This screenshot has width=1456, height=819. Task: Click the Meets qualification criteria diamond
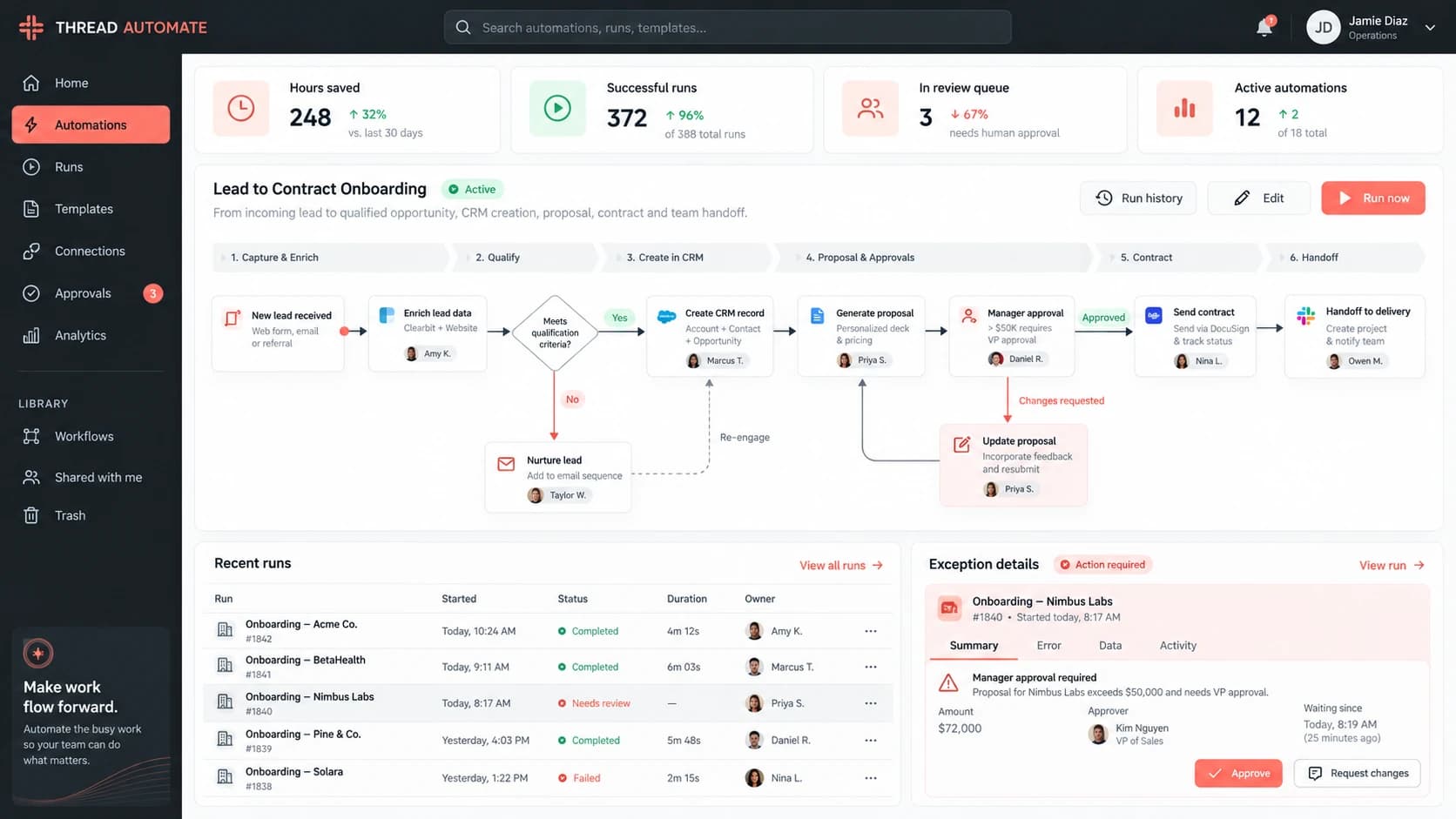tap(555, 332)
